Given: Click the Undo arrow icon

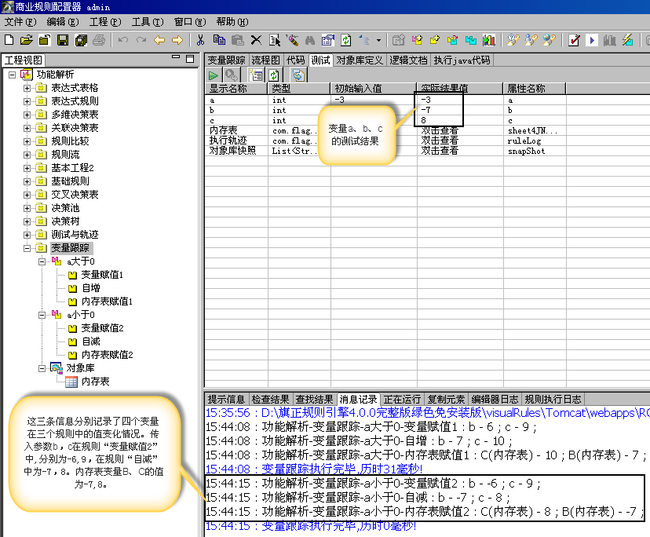Looking at the screenshot, I should click(123, 40).
